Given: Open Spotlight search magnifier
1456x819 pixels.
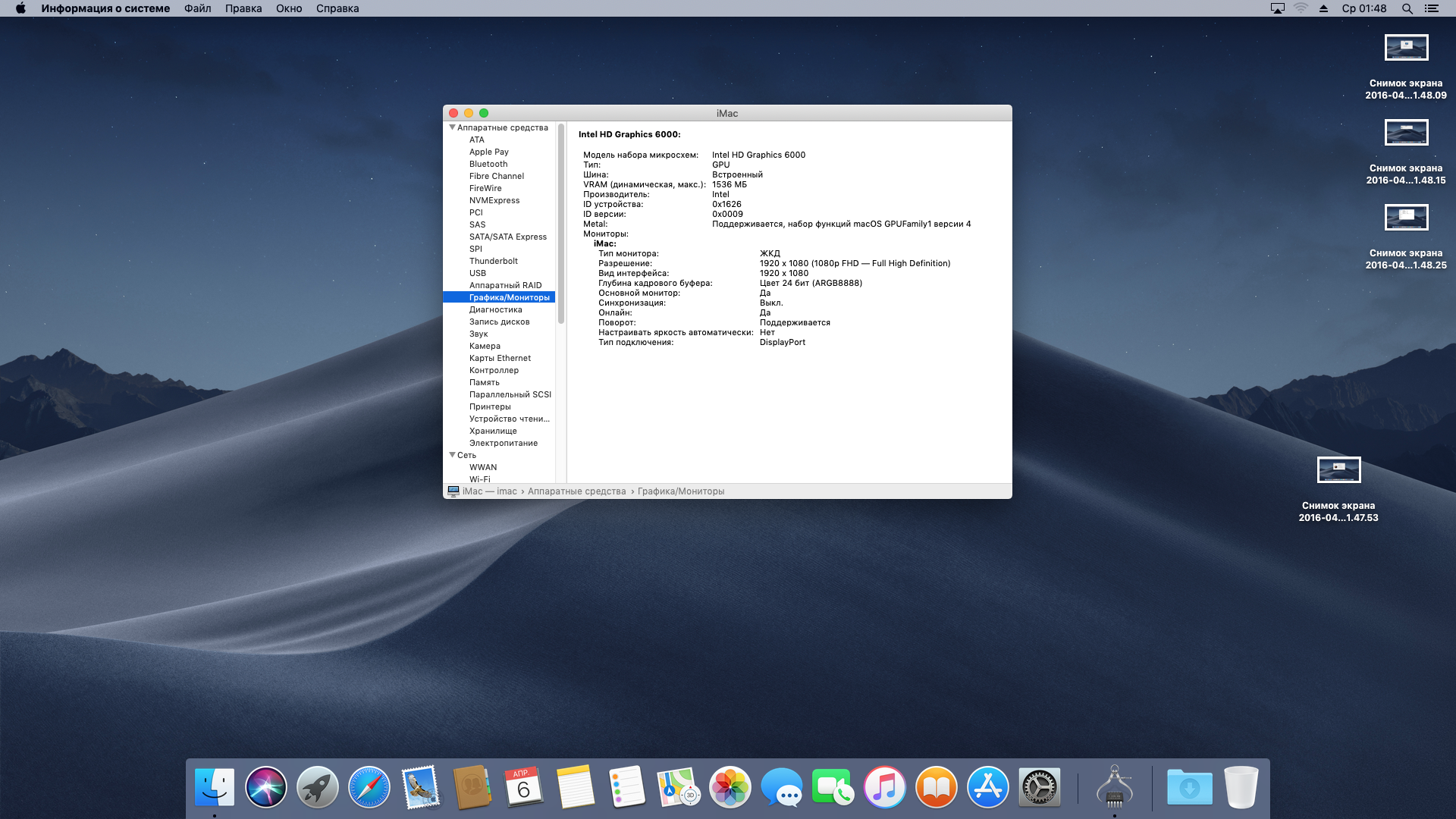Looking at the screenshot, I should pos(1407,8).
